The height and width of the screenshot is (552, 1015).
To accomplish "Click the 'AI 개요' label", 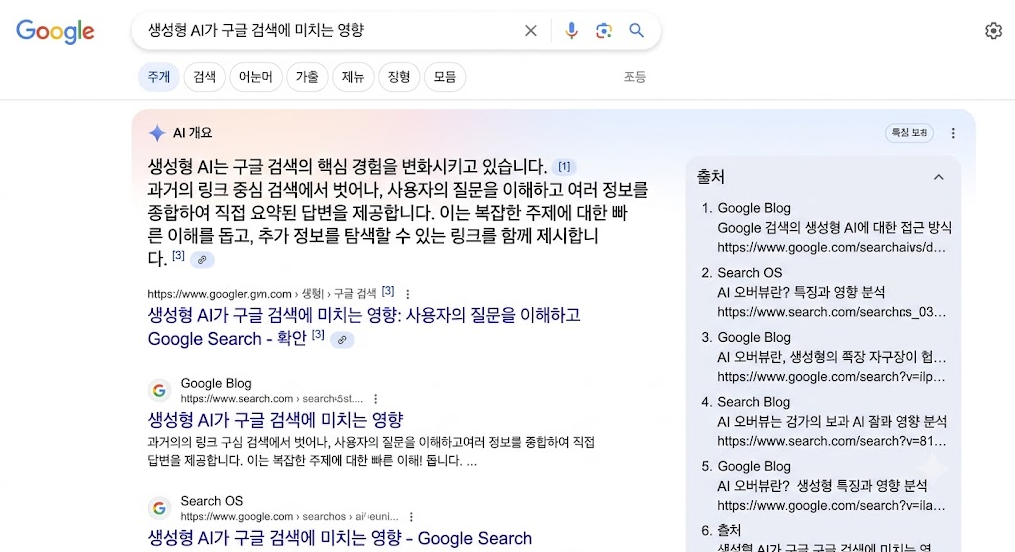I will tap(192, 133).
